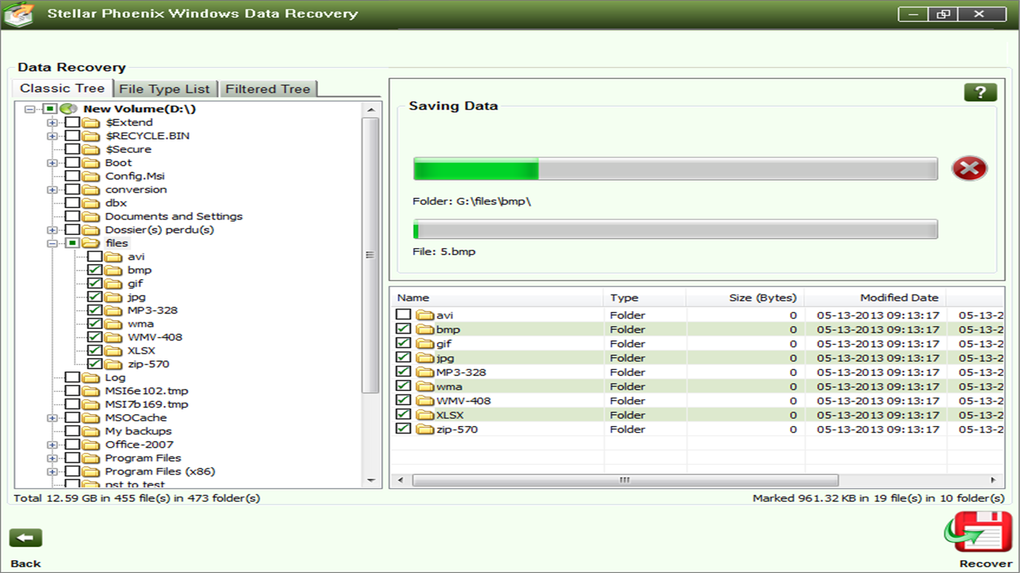Click the Recover label

[x=986, y=564]
